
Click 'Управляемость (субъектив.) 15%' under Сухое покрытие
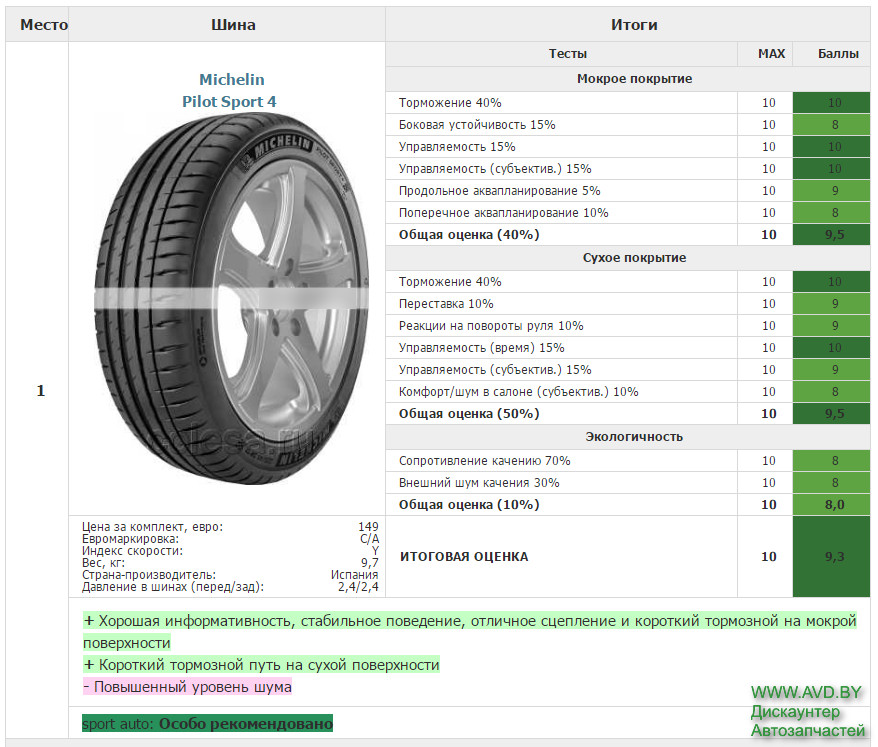[x=495, y=370]
